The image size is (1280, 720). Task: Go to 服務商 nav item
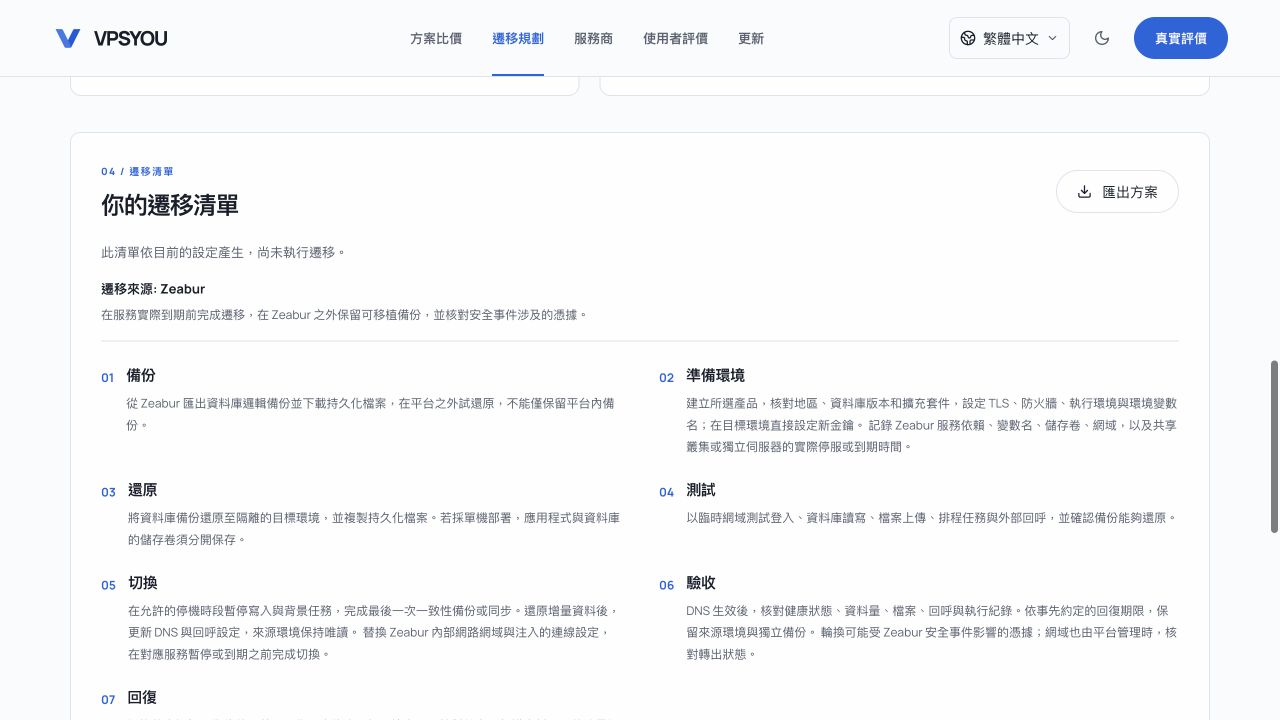coord(594,38)
